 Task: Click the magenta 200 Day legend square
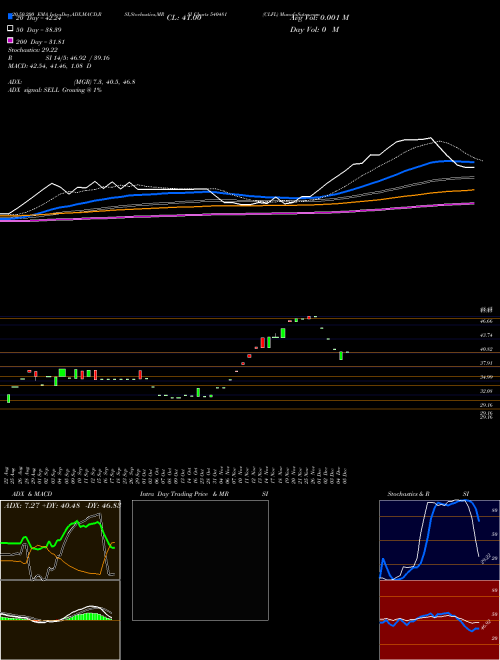pyautogui.click(x=11, y=40)
